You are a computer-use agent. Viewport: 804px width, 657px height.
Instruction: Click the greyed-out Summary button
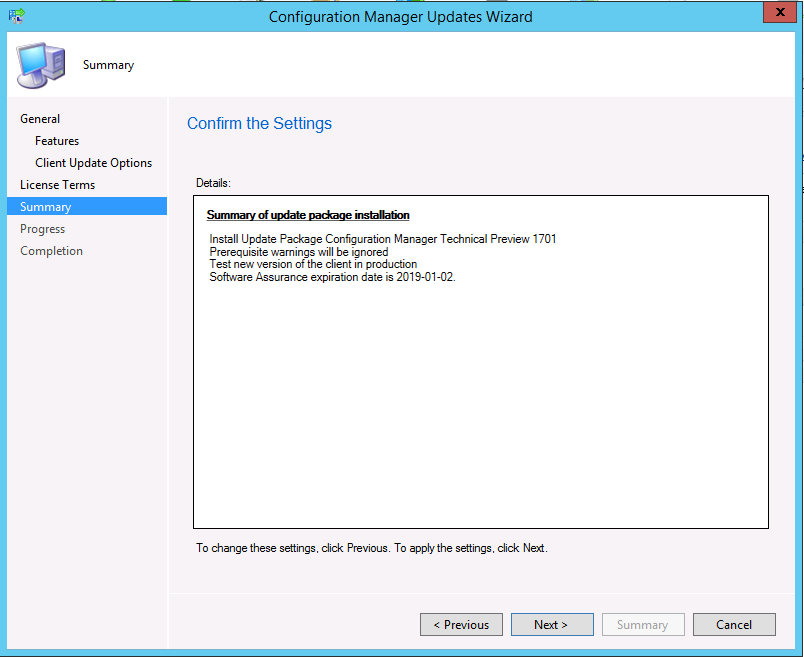pyautogui.click(x=643, y=625)
